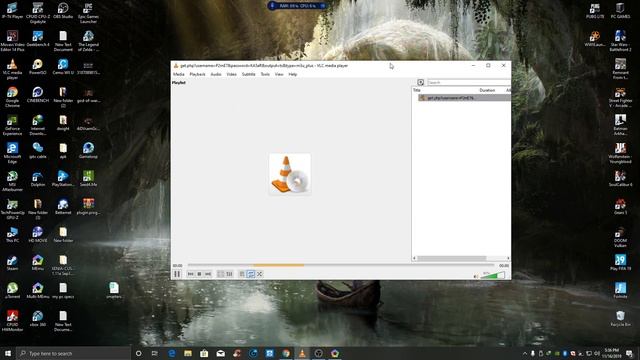Screen dimensions: 640x360
Task: Open OBS Studio desktop shortcut
Action: click(63, 11)
